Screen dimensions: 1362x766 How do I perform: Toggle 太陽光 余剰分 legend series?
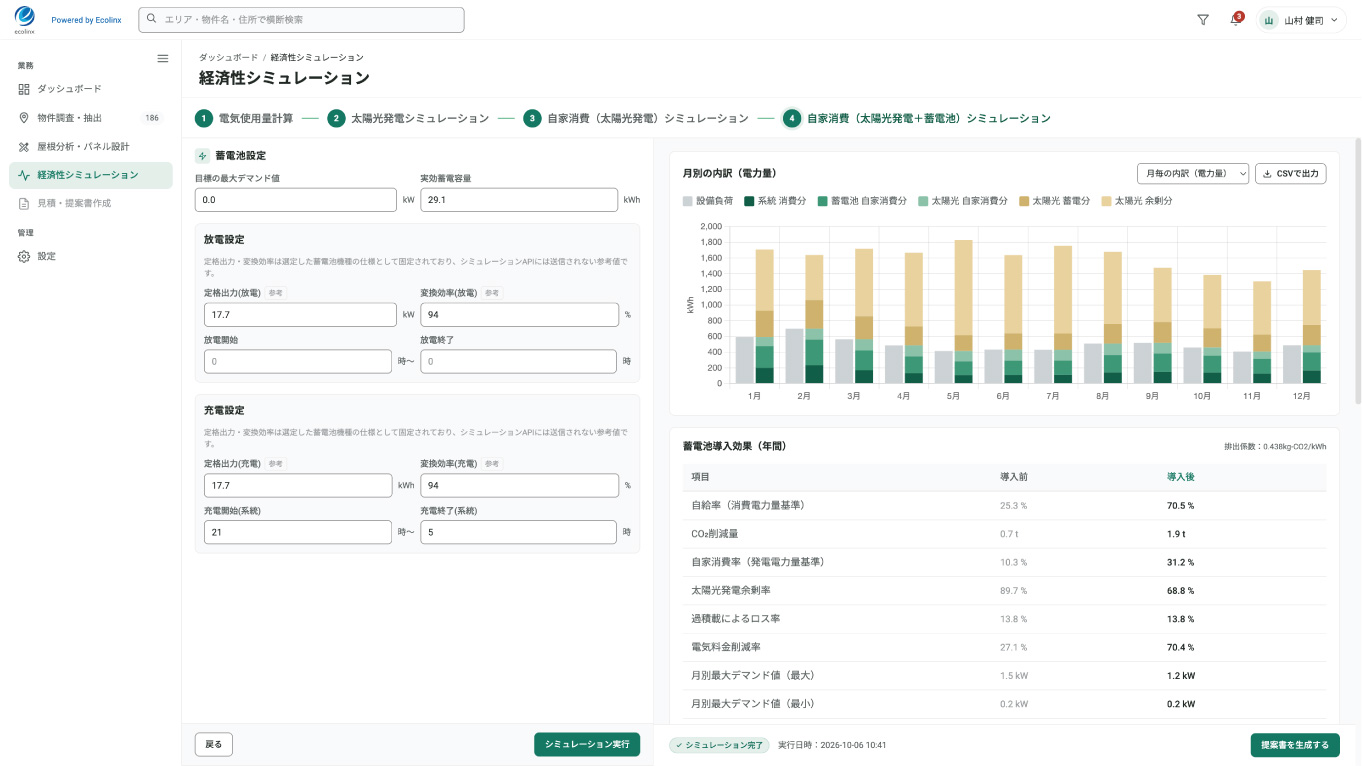tap(1136, 201)
